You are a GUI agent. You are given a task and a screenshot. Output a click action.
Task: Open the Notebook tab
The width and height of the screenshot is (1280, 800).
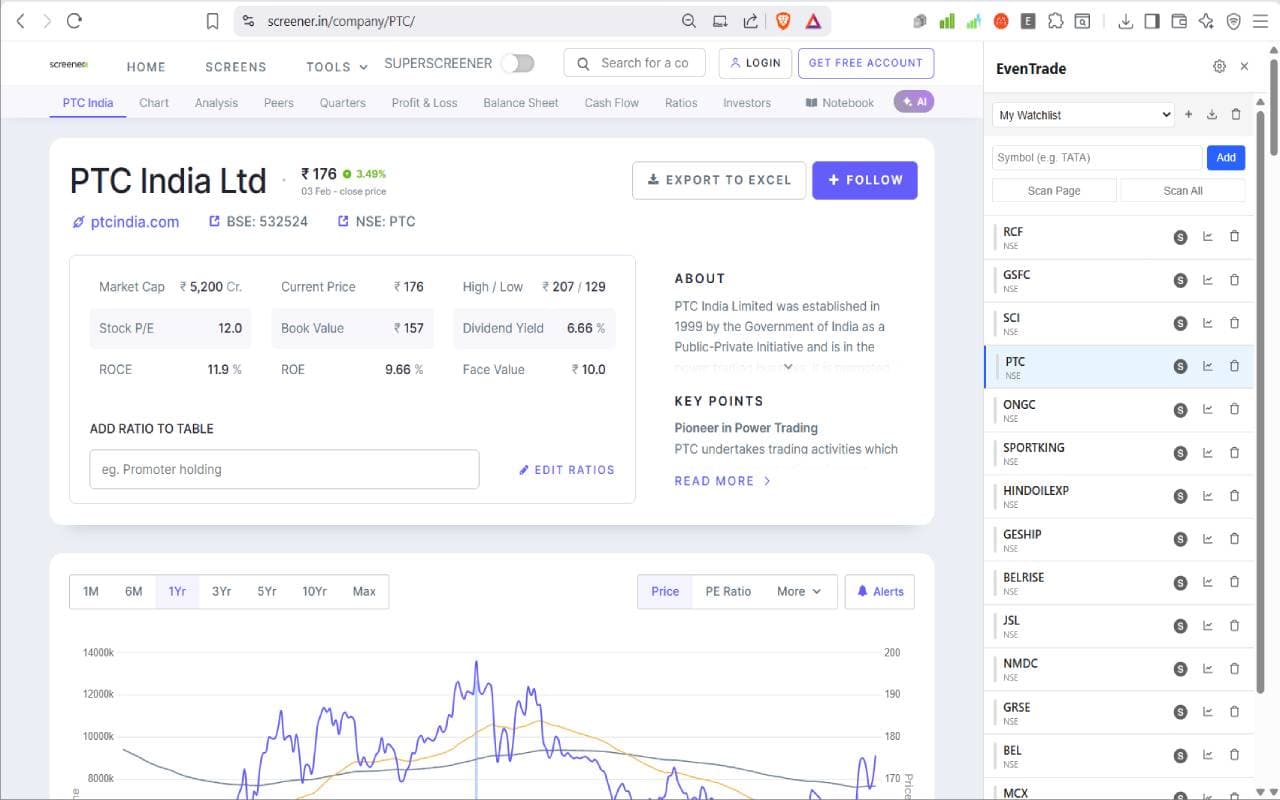840,102
